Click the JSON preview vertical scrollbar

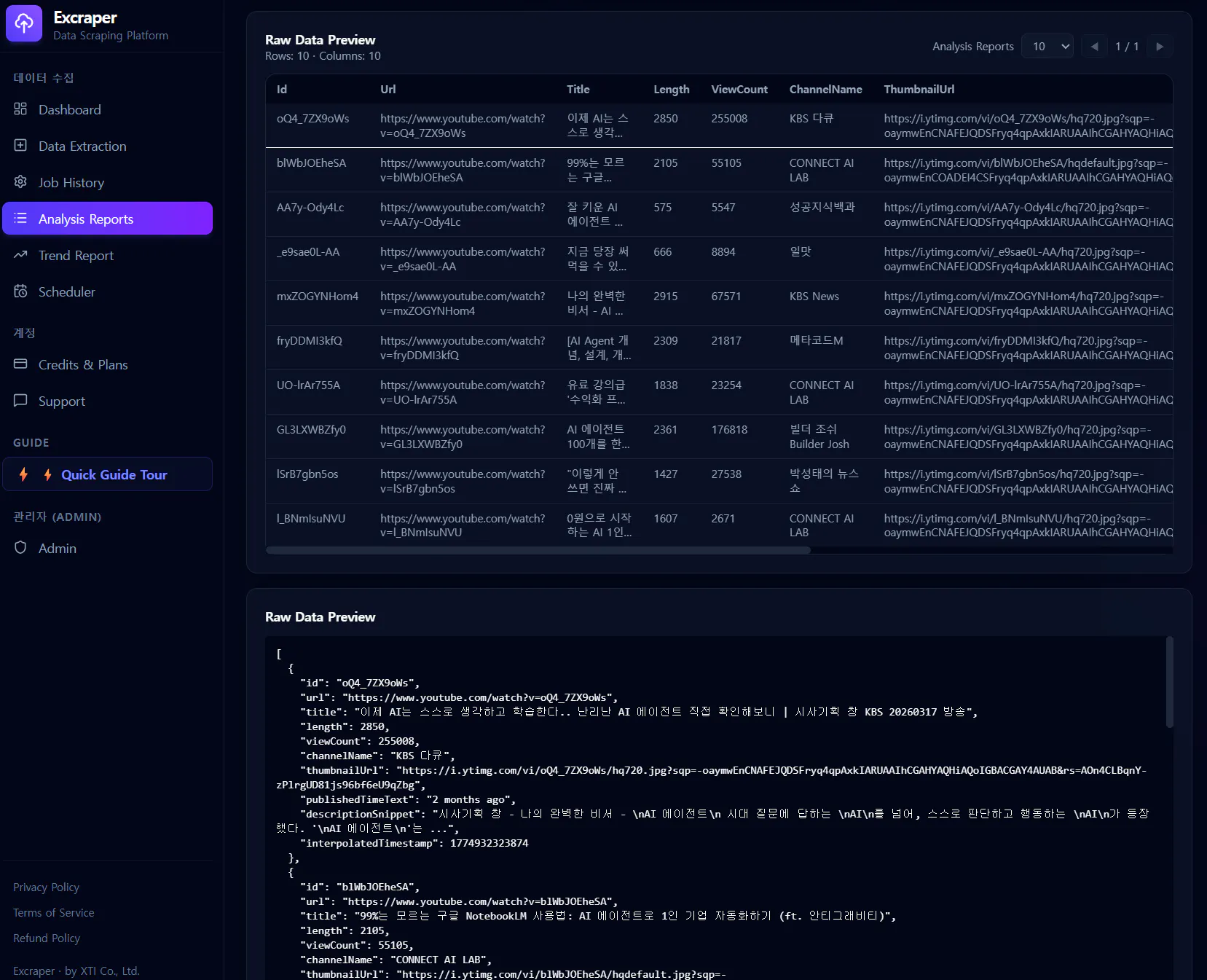pyautogui.click(x=1170, y=682)
